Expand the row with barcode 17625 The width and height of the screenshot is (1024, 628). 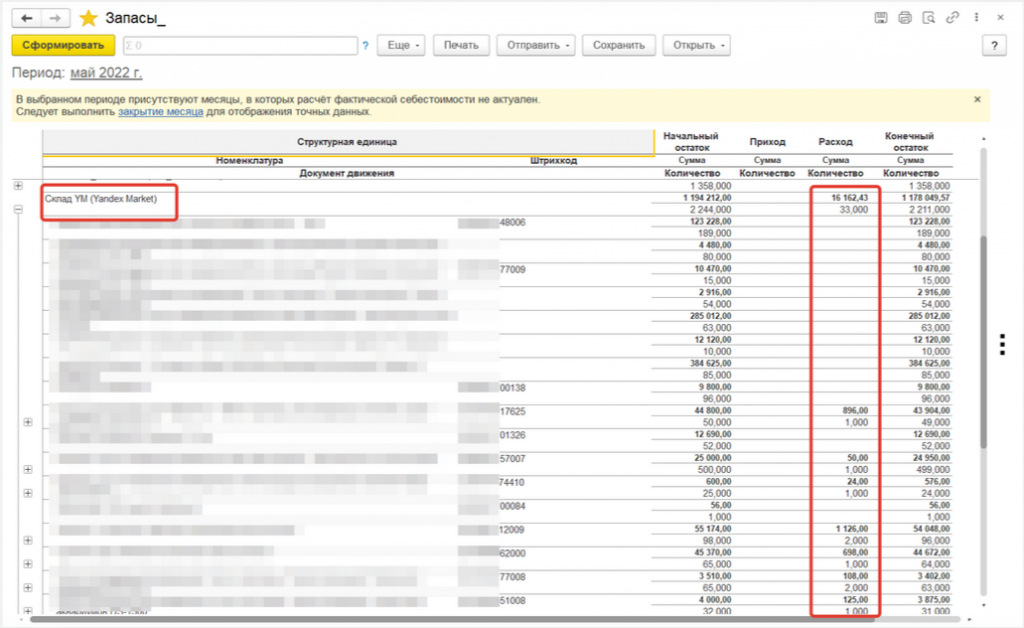[x=28, y=422]
